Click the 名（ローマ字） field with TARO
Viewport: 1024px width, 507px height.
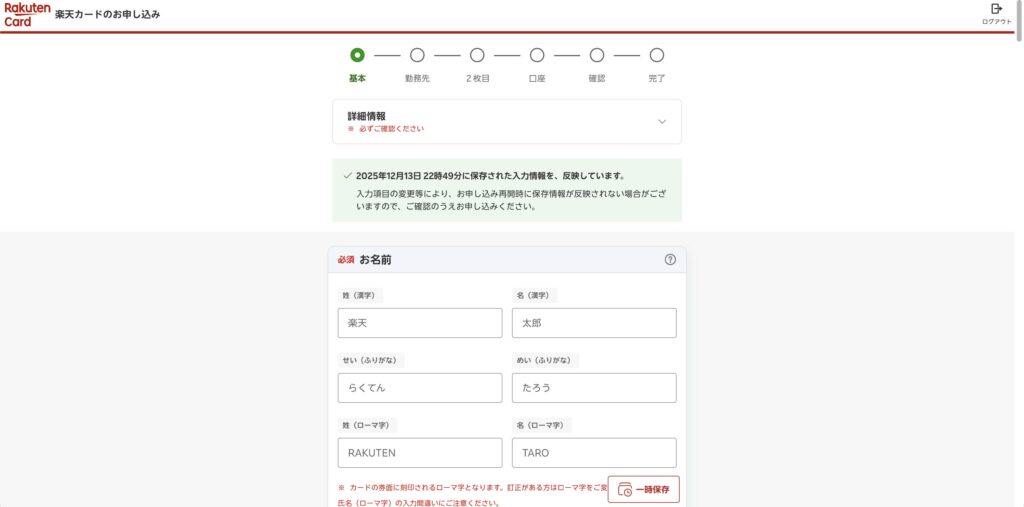point(594,453)
